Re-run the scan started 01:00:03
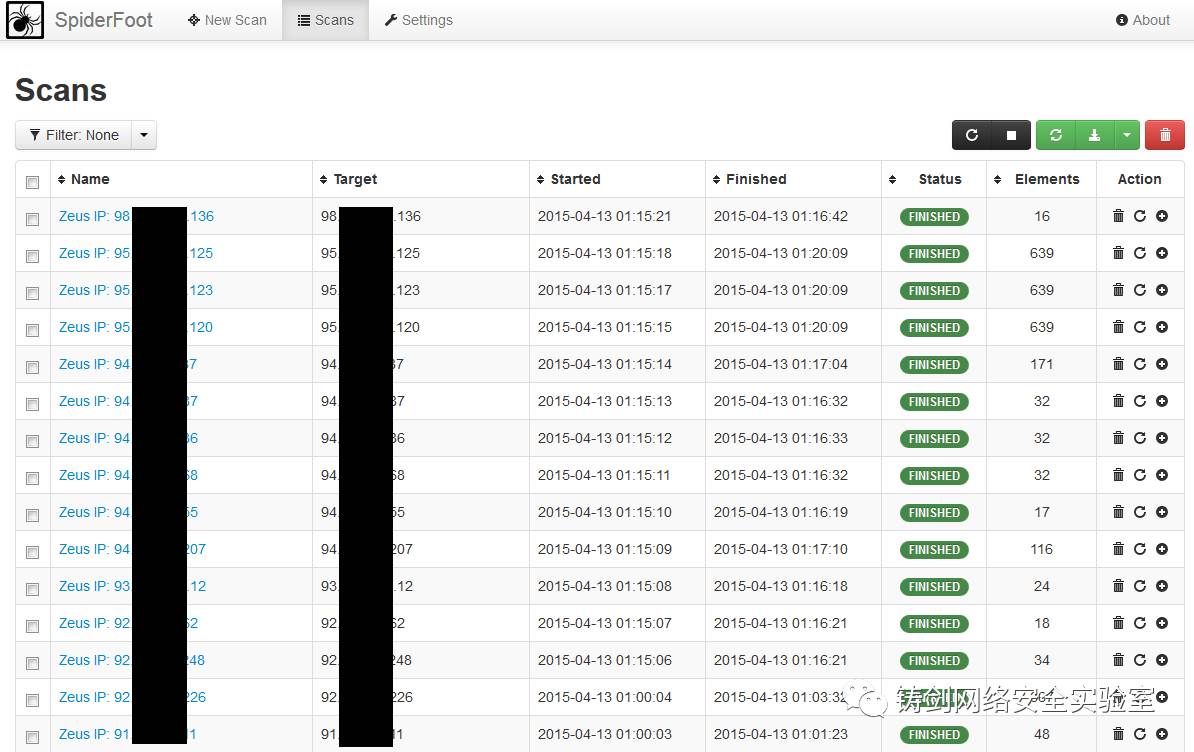This screenshot has height=752, width=1194. click(1140, 734)
